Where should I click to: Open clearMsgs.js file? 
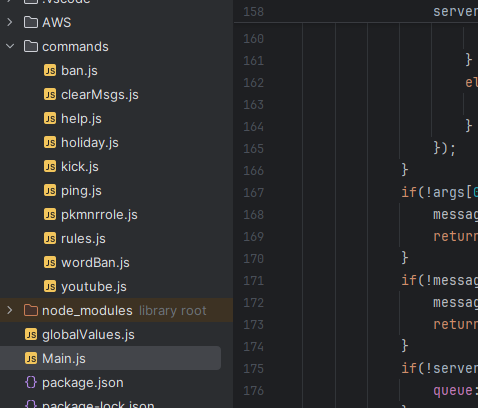100,95
